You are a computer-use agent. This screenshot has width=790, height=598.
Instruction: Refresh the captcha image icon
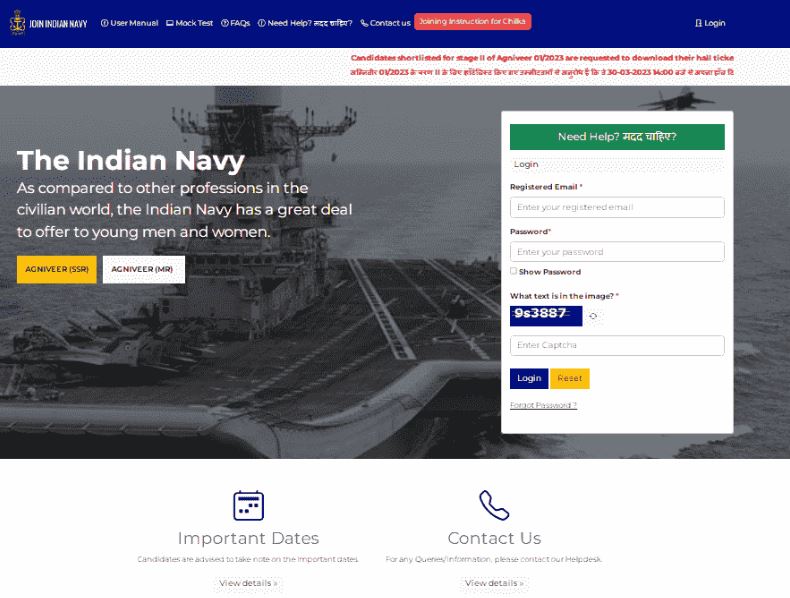tap(593, 316)
